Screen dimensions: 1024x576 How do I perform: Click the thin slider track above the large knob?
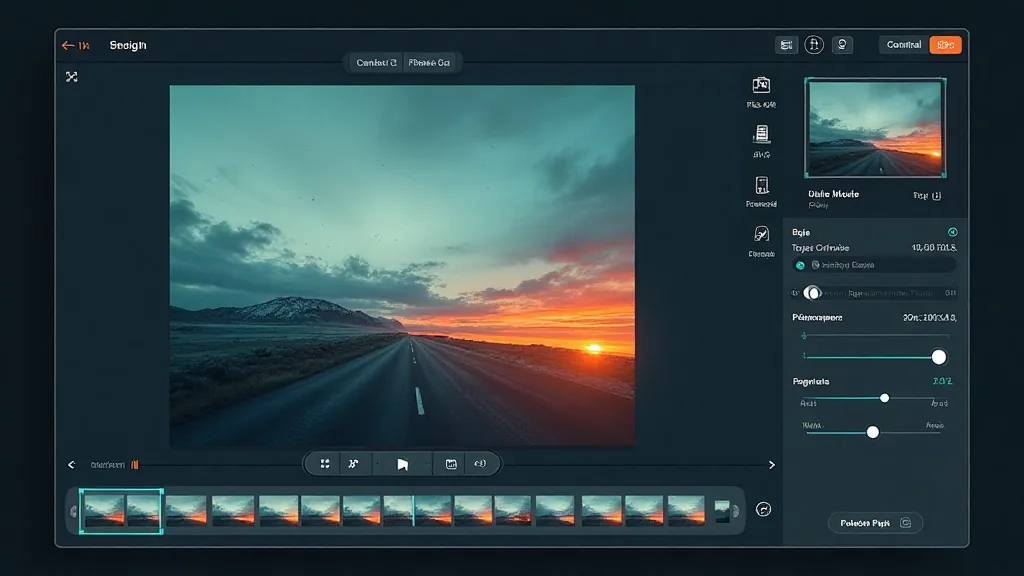pos(875,336)
